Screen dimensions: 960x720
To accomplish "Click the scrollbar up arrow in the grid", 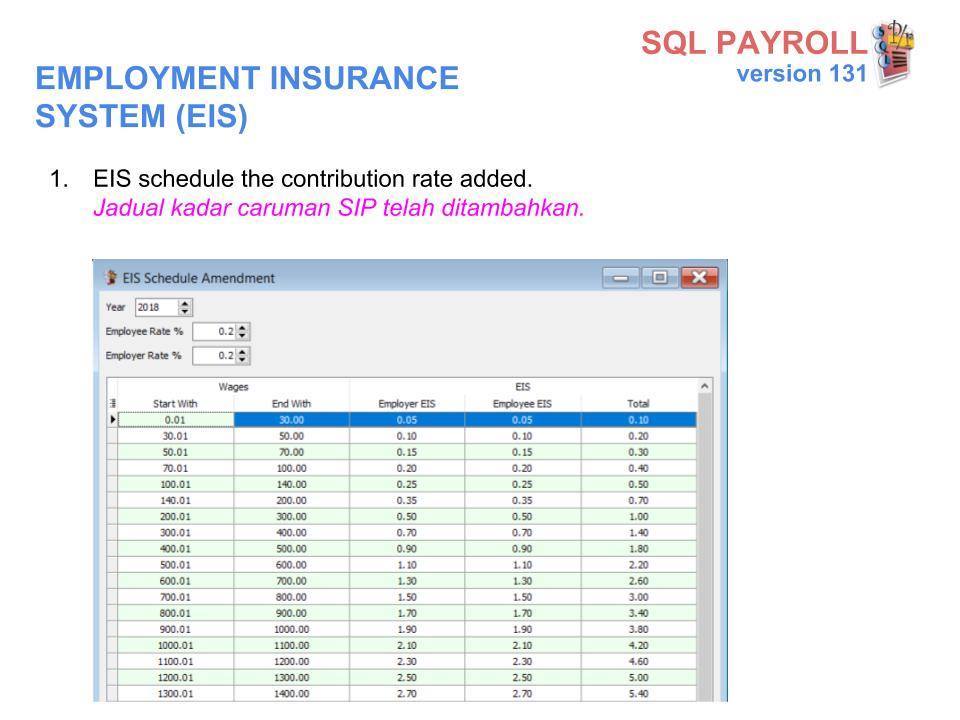I will coord(704,386).
